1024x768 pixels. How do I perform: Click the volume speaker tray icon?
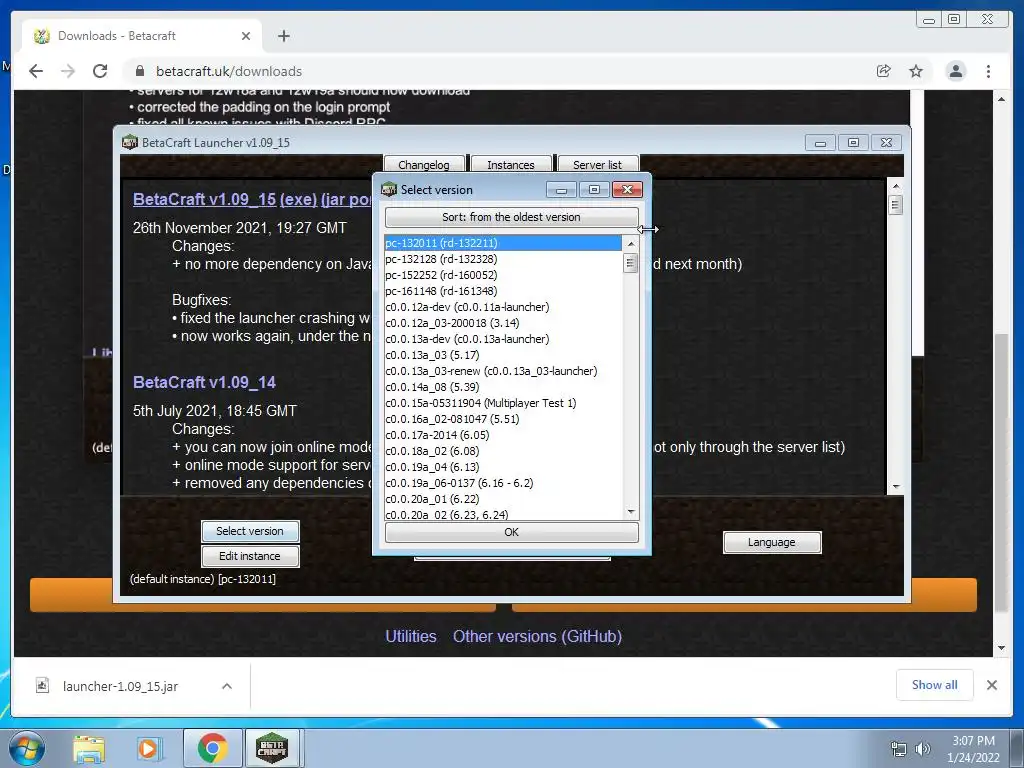(x=923, y=749)
